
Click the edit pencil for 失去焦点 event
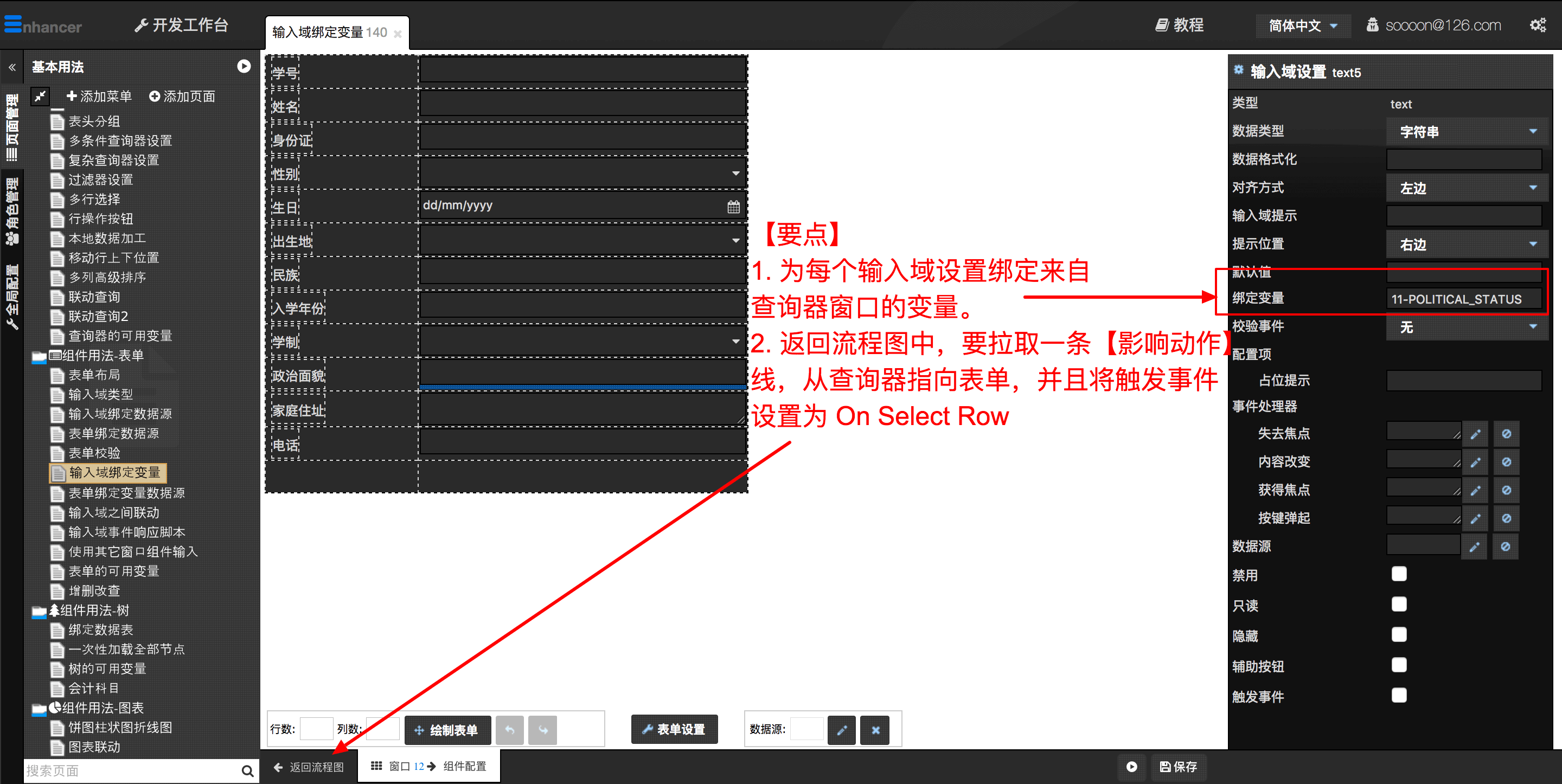tap(1475, 434)
